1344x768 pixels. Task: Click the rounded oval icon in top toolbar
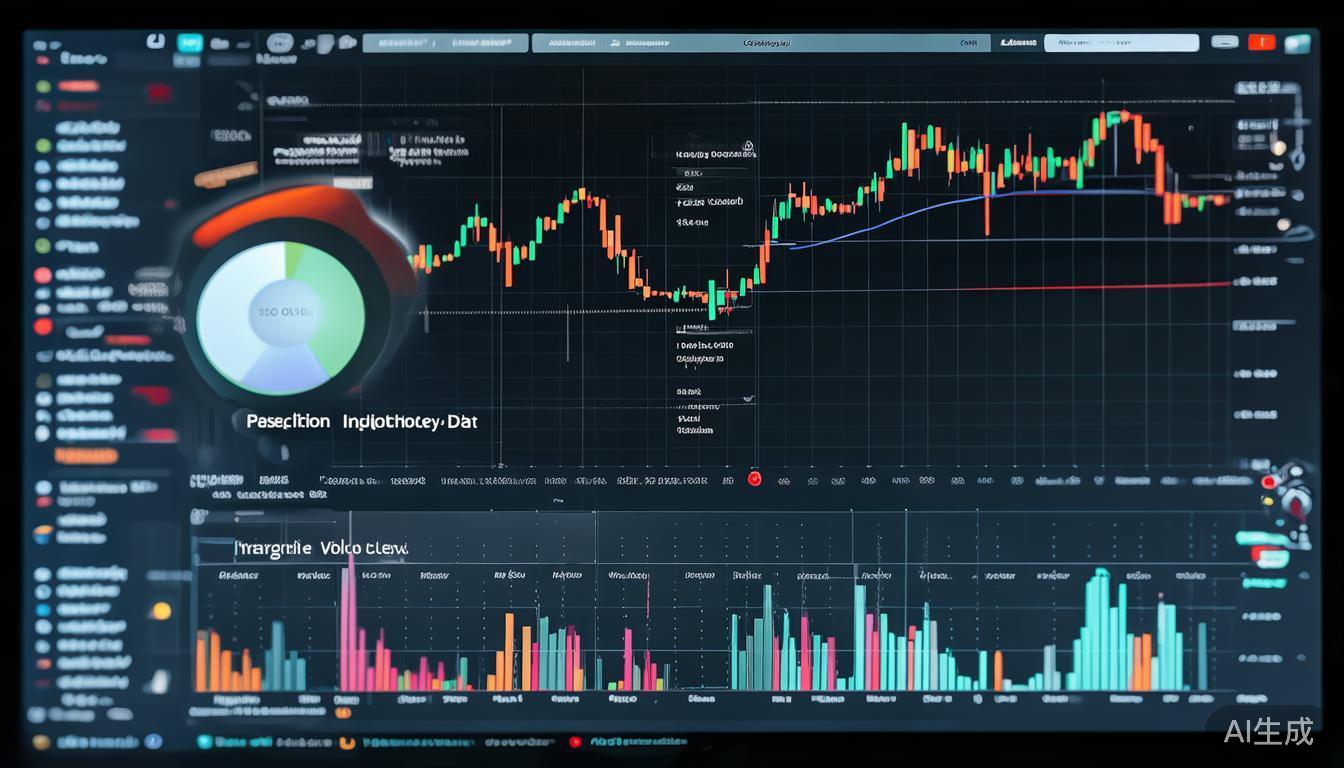(281, 43)
